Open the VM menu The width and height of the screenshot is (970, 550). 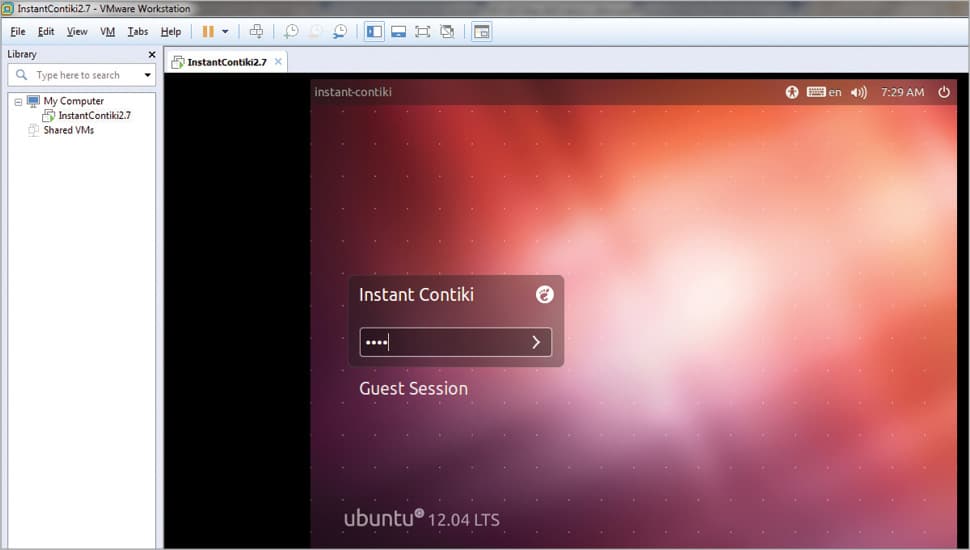[107, 31]
